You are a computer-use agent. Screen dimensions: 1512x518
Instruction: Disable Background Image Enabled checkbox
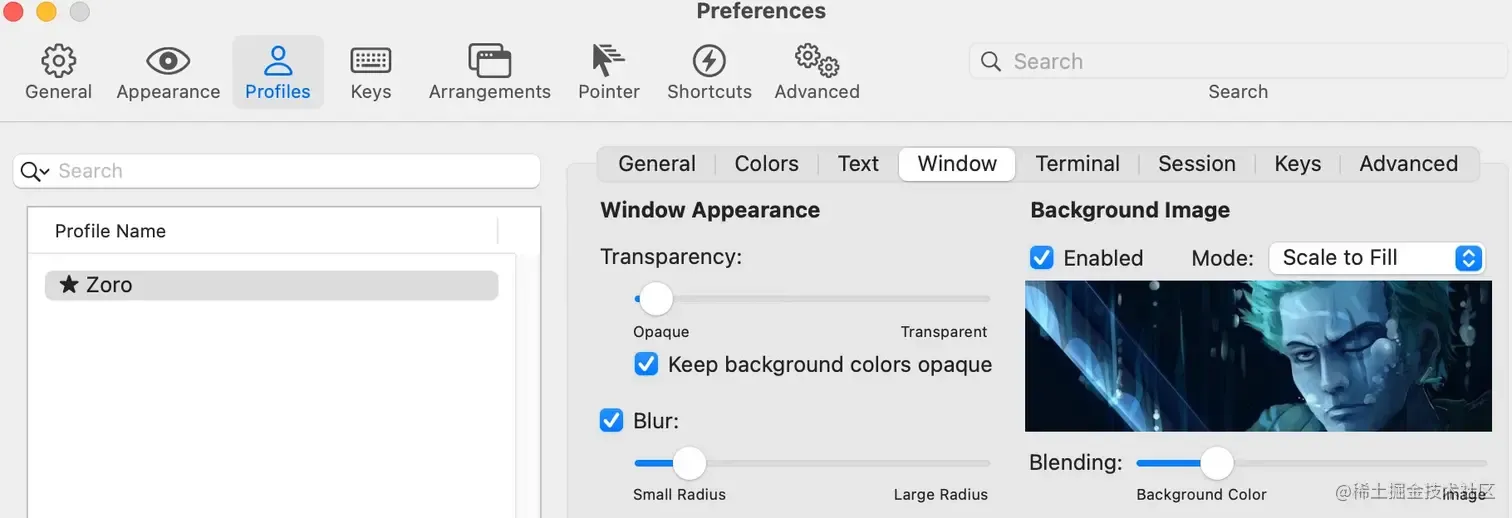(1041, 258)
